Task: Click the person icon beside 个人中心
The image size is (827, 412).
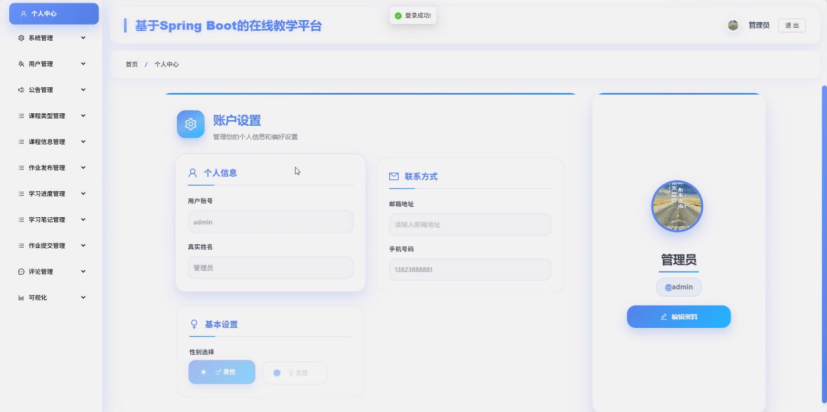Action: (23, 14)
